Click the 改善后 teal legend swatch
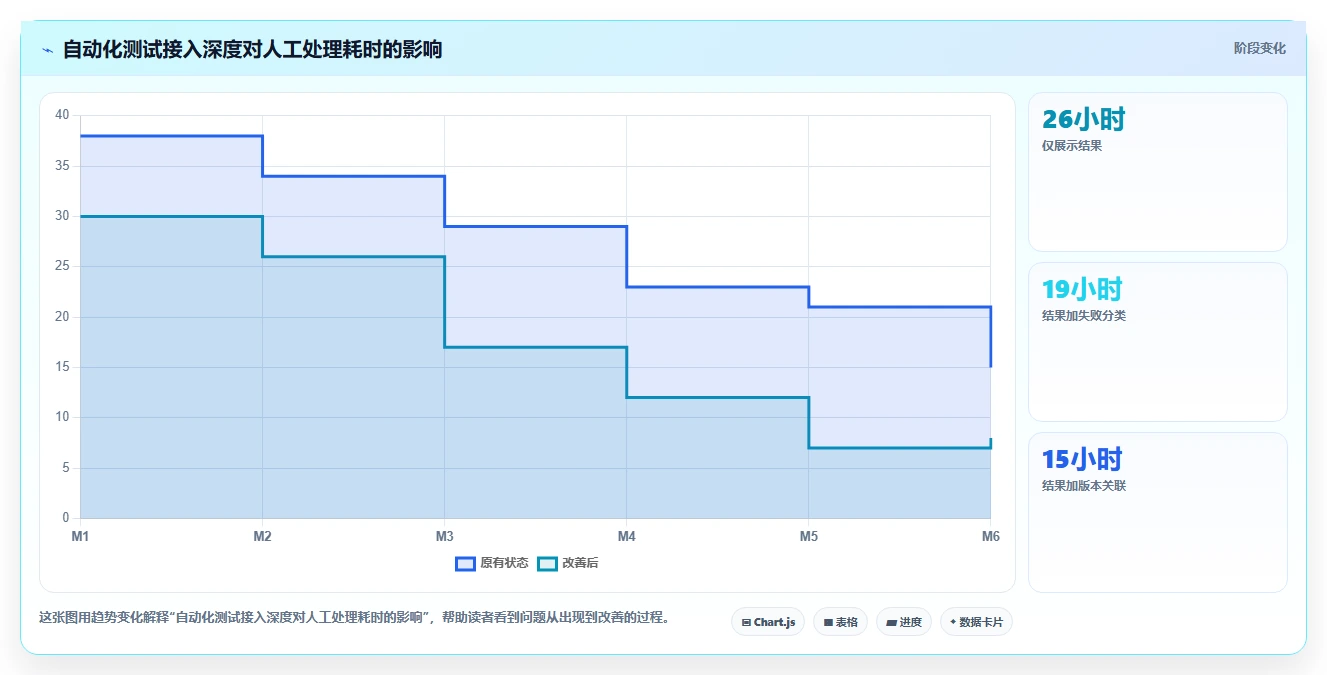The image size is (1327, 675). tap(547, 563)
